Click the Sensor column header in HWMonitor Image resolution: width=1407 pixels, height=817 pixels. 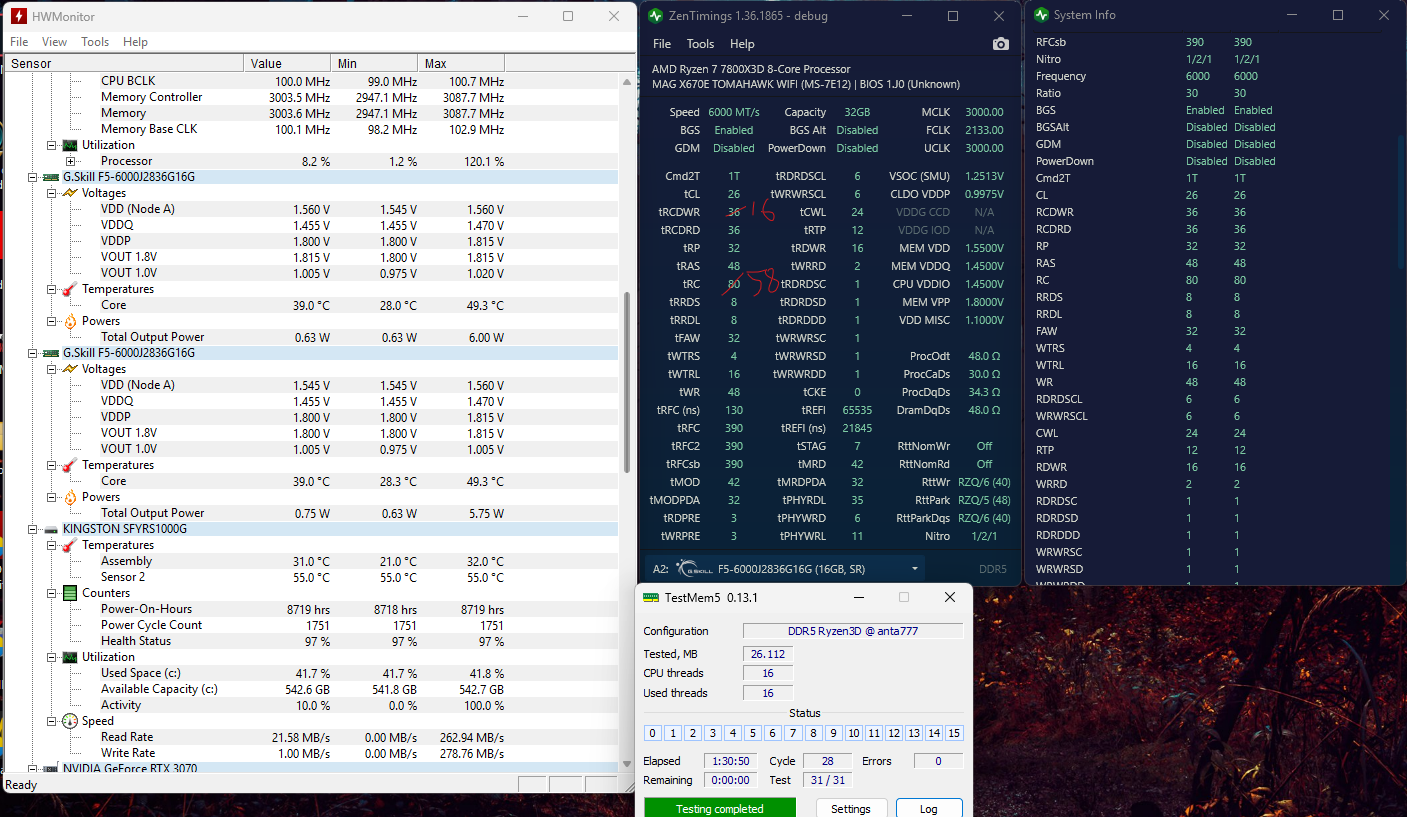click(x=124, y=63)
